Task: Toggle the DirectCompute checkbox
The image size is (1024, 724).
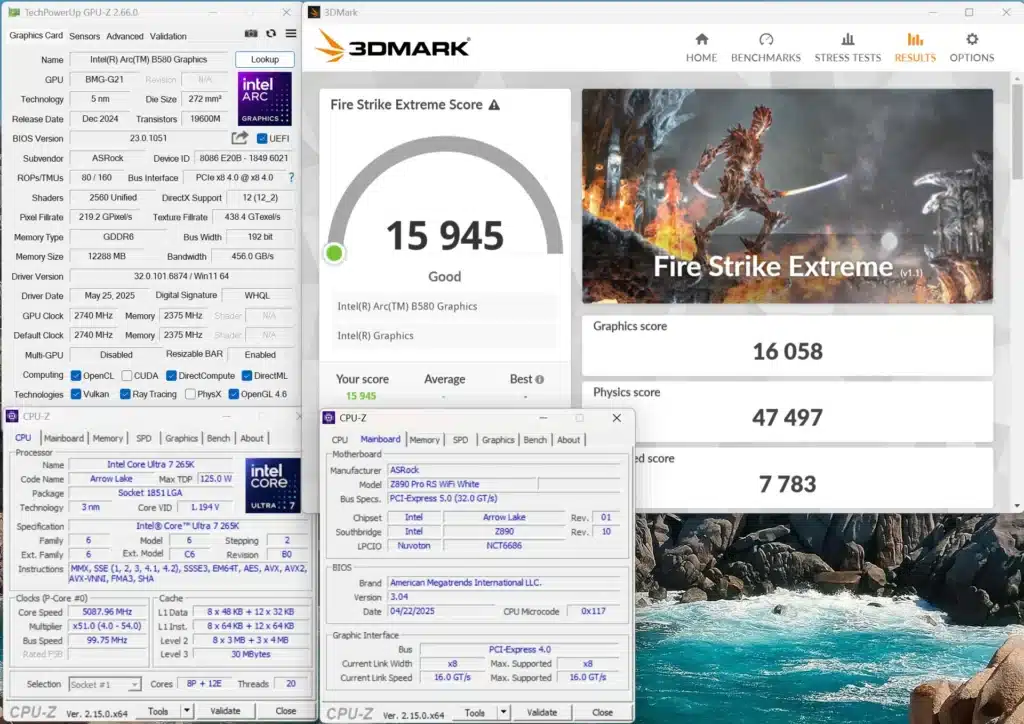Action: (171, 375)
